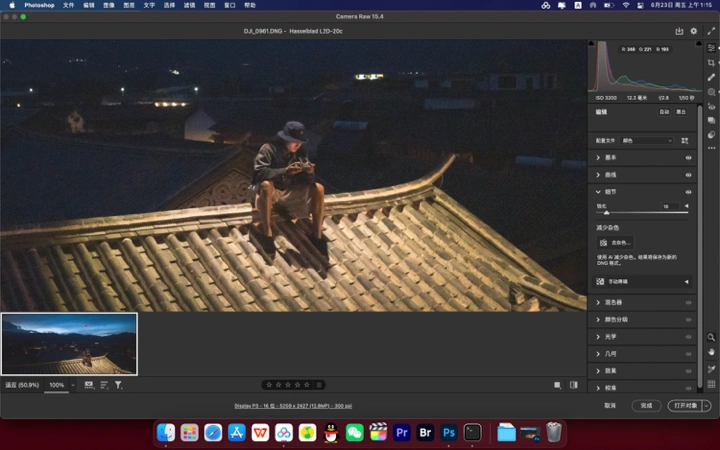Open Camera Raw preferences gear icon
Viewport: 720px width, 450px height.
(x=694, y=31)
